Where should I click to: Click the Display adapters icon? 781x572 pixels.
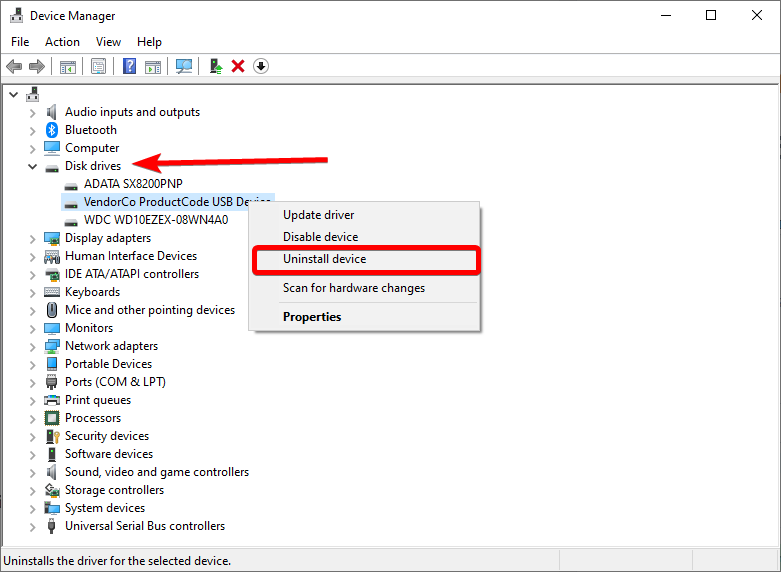[52, 238]
